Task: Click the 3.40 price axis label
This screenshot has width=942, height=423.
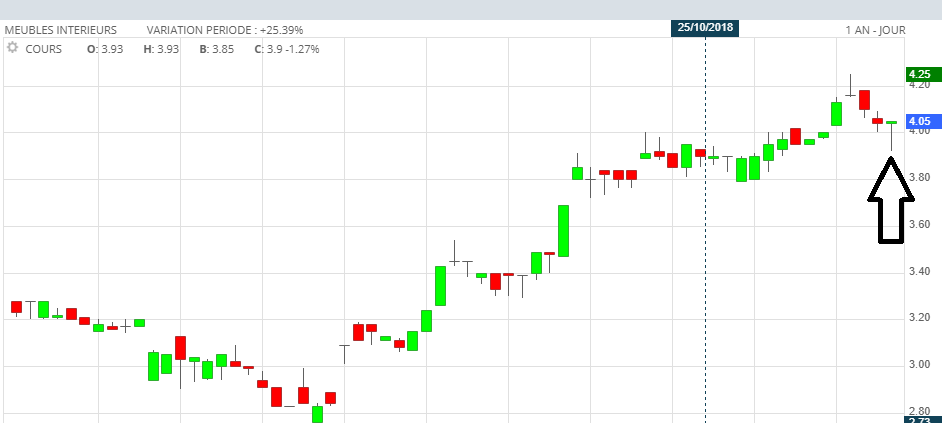Action: [919, 271]
